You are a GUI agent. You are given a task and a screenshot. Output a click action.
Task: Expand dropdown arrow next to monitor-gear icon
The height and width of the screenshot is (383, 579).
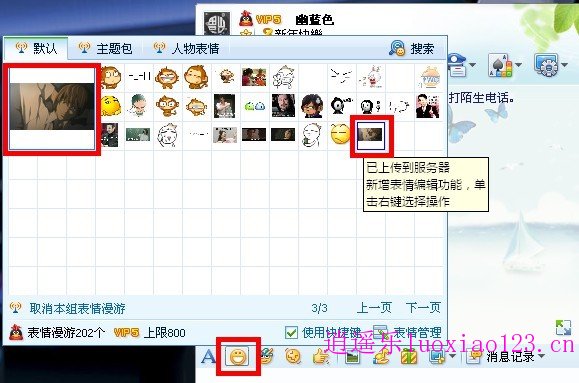[x=565, y=65]
